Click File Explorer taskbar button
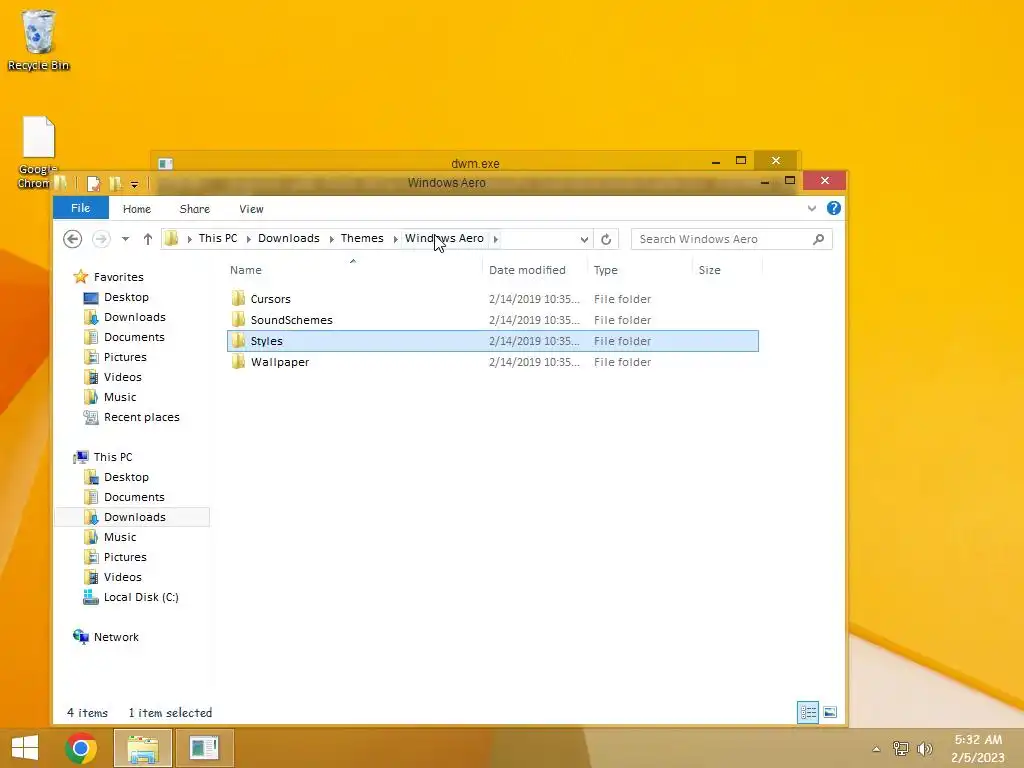1024x768 pixels. (x=143, y=748)
